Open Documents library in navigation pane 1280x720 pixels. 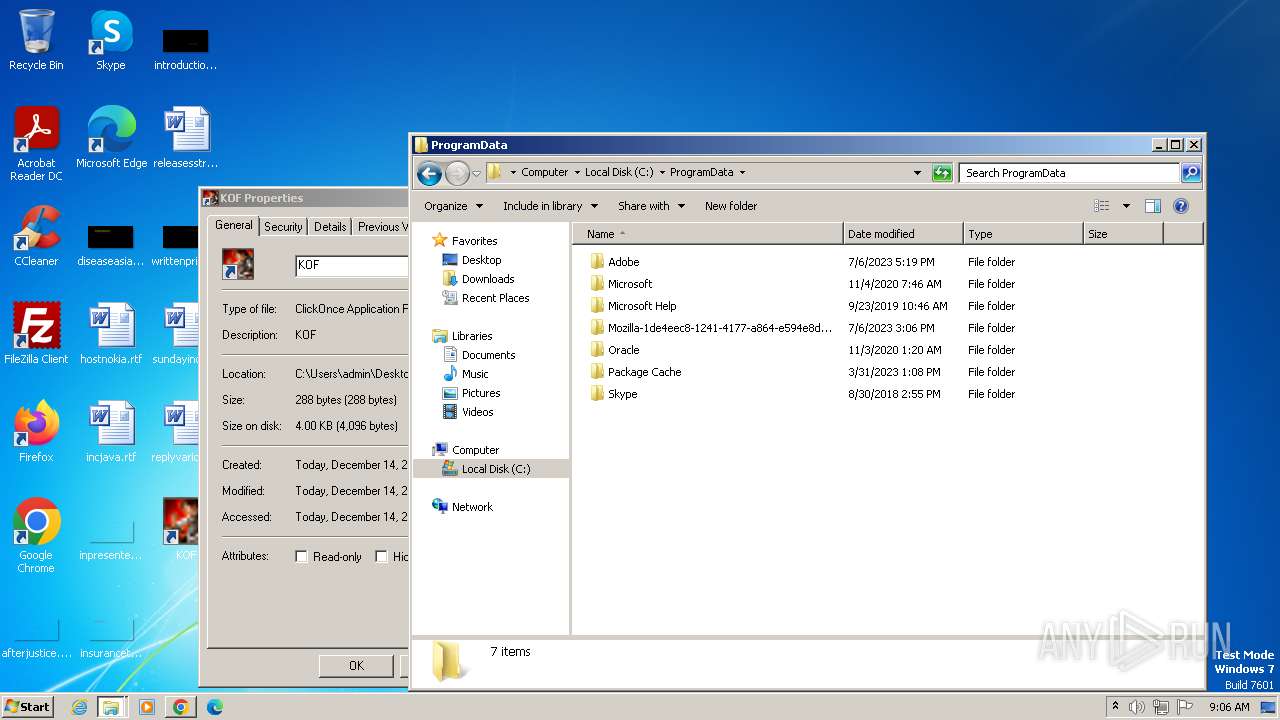click(x=479, y=355)
